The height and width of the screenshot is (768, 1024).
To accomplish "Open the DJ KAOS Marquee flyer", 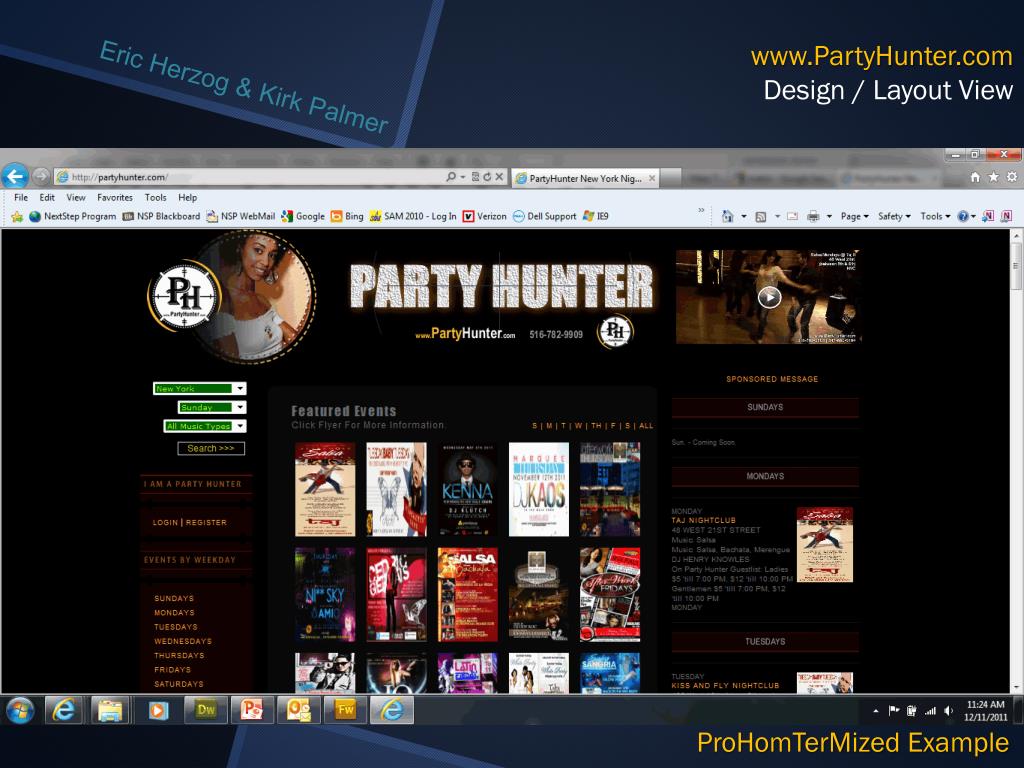I will (539, 489).
